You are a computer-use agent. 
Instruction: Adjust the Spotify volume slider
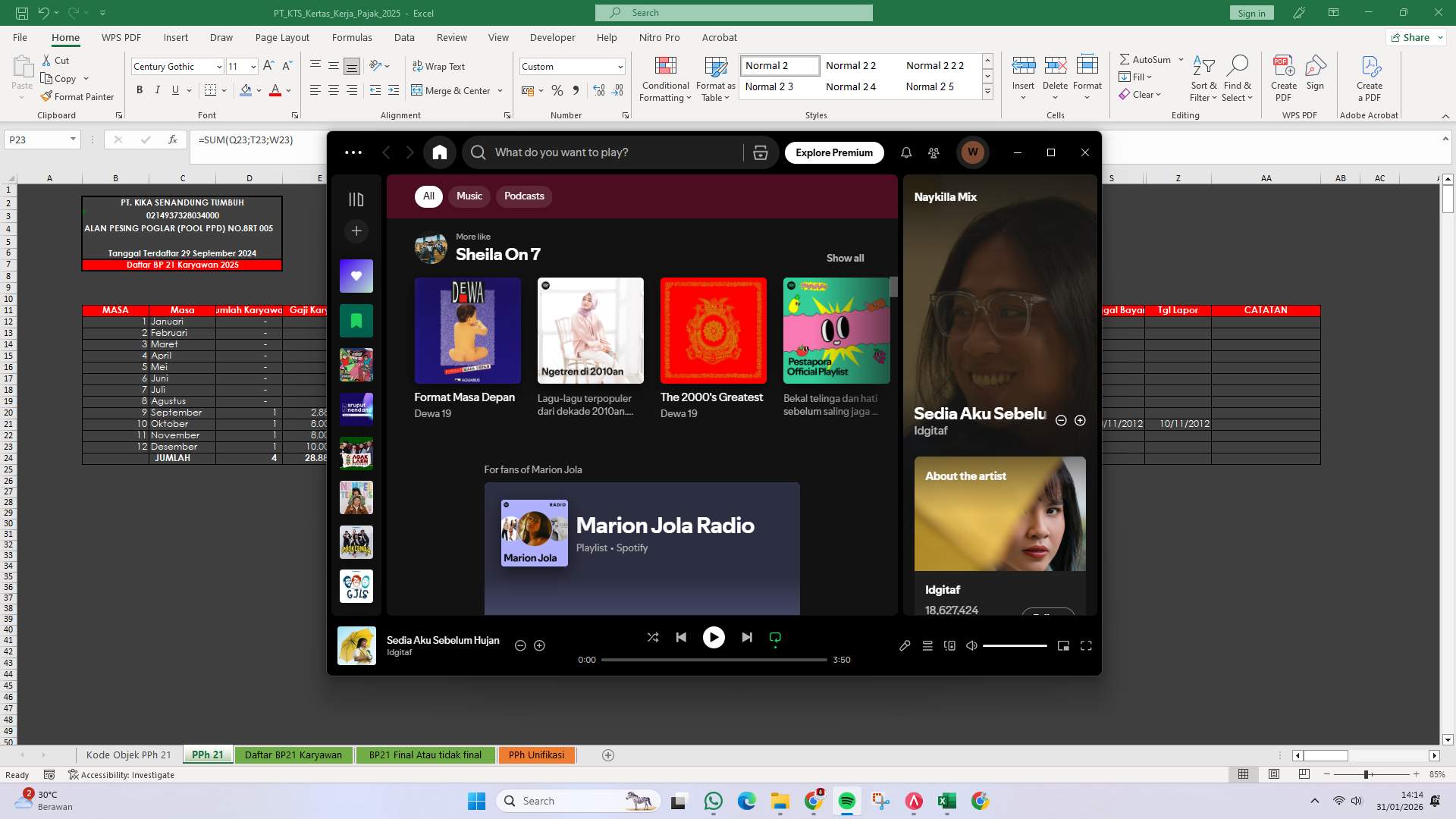pyautogui.click(x=1016, y=645)
